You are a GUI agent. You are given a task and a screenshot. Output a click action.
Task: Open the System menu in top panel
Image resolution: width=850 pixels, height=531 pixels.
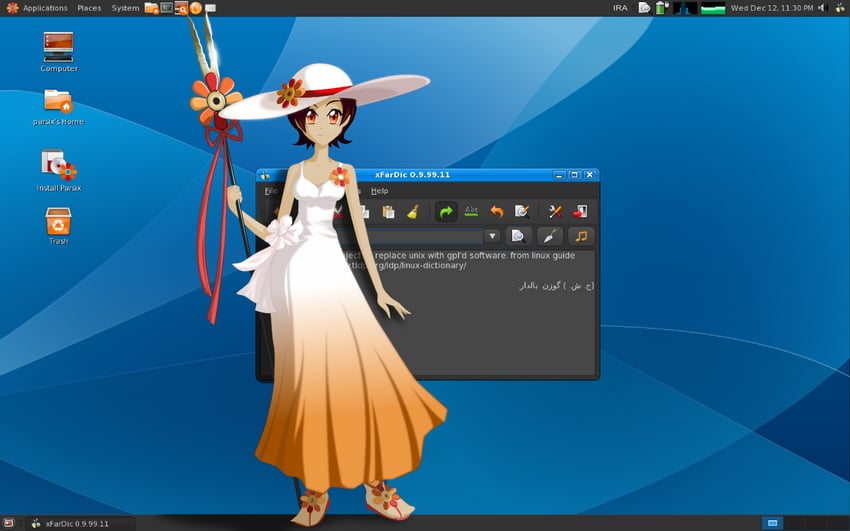[x=125, y=8]
